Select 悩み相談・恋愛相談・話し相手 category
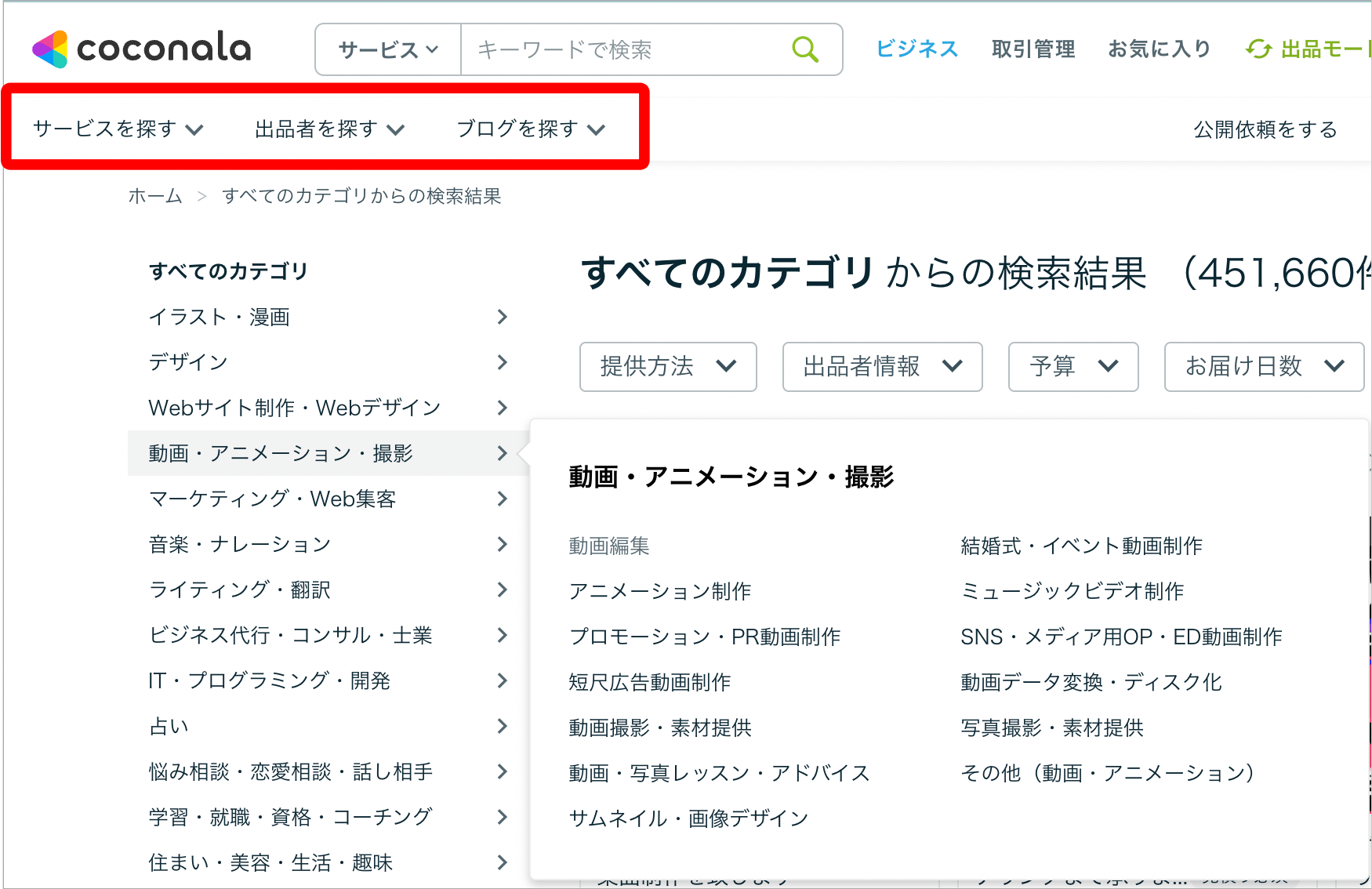 (x=328, y=771)
